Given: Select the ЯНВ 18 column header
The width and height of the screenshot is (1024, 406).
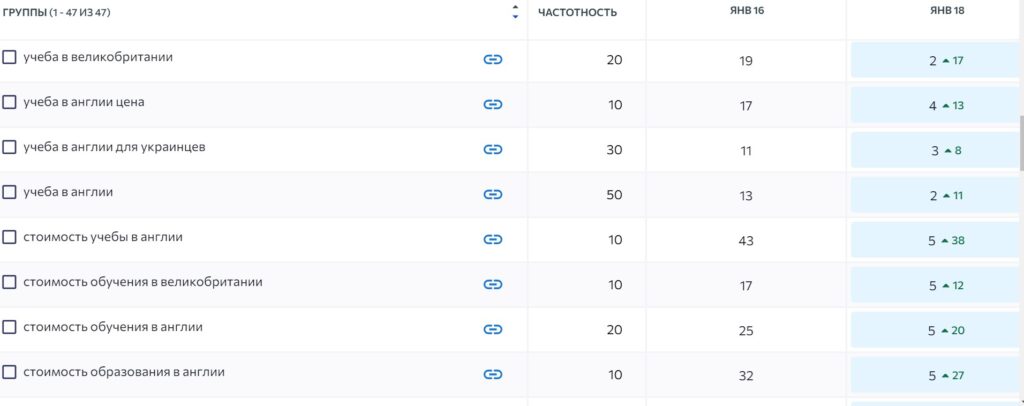Looking at the screenshot, I should tap(947, 10).
